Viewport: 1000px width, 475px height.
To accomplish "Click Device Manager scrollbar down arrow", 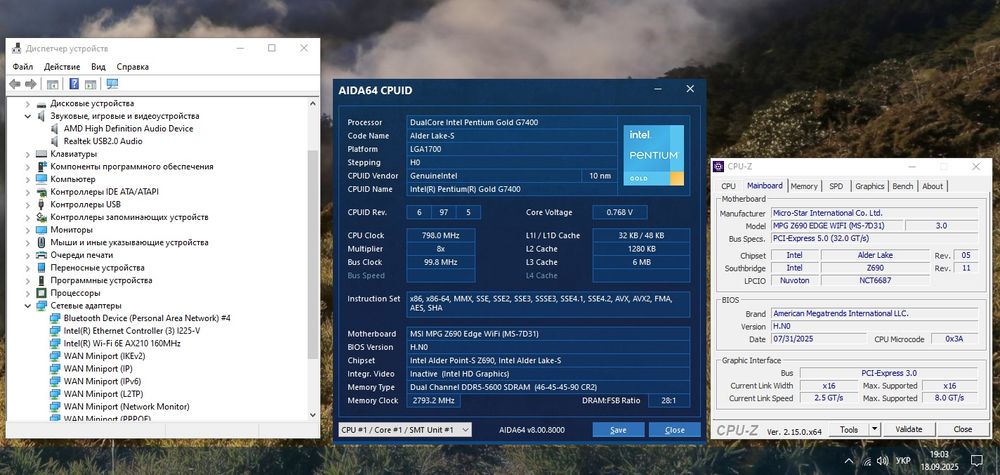I will (x=312, y=414).
